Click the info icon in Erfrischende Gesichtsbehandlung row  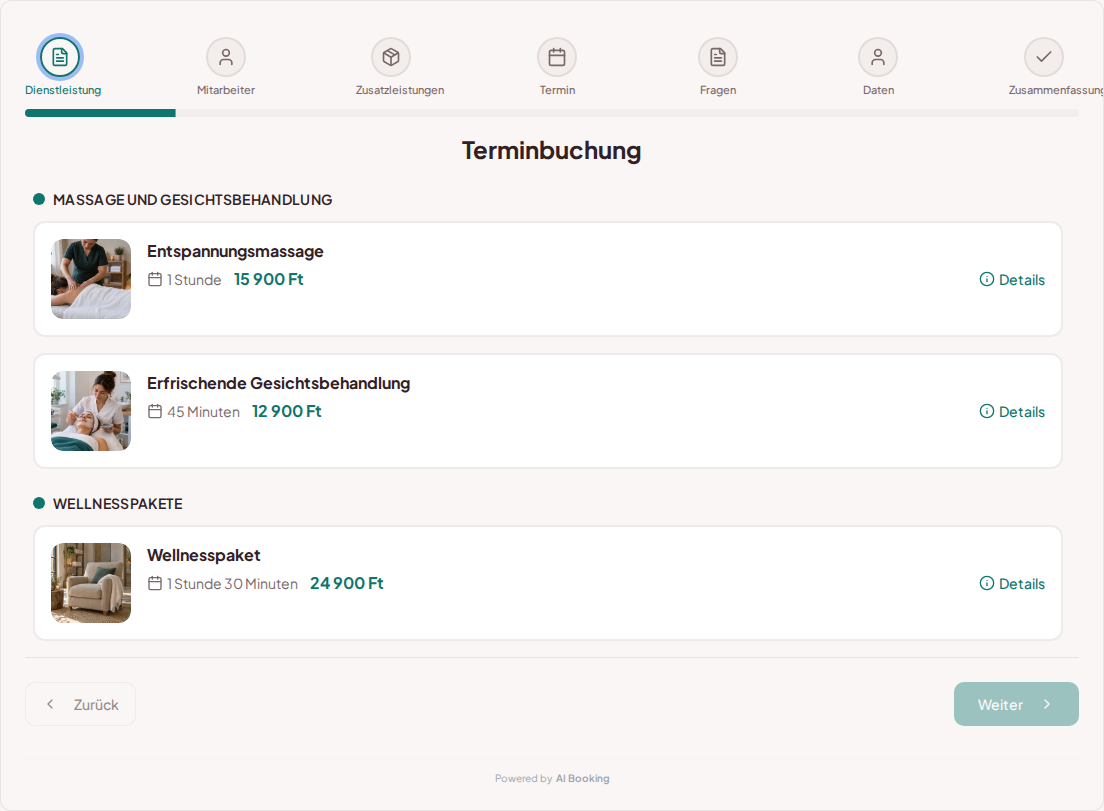tap(987, 411)
